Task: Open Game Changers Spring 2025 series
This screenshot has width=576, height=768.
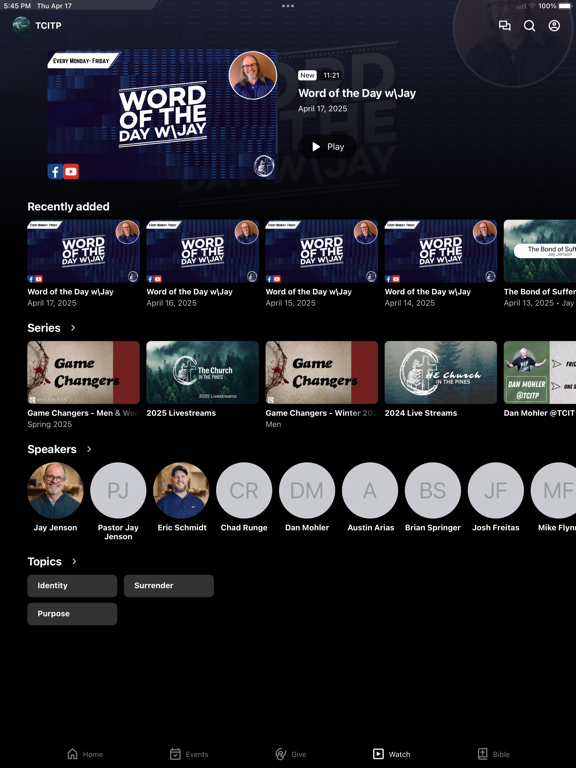Action: 83,373
